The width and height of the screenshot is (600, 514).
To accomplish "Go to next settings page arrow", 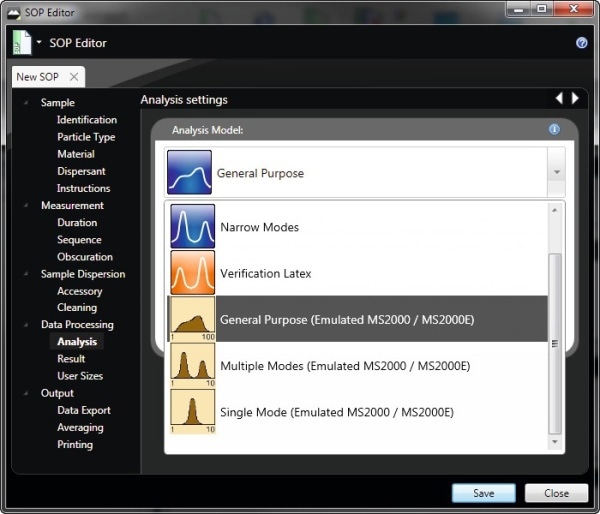I will click(x=575, y=98).
